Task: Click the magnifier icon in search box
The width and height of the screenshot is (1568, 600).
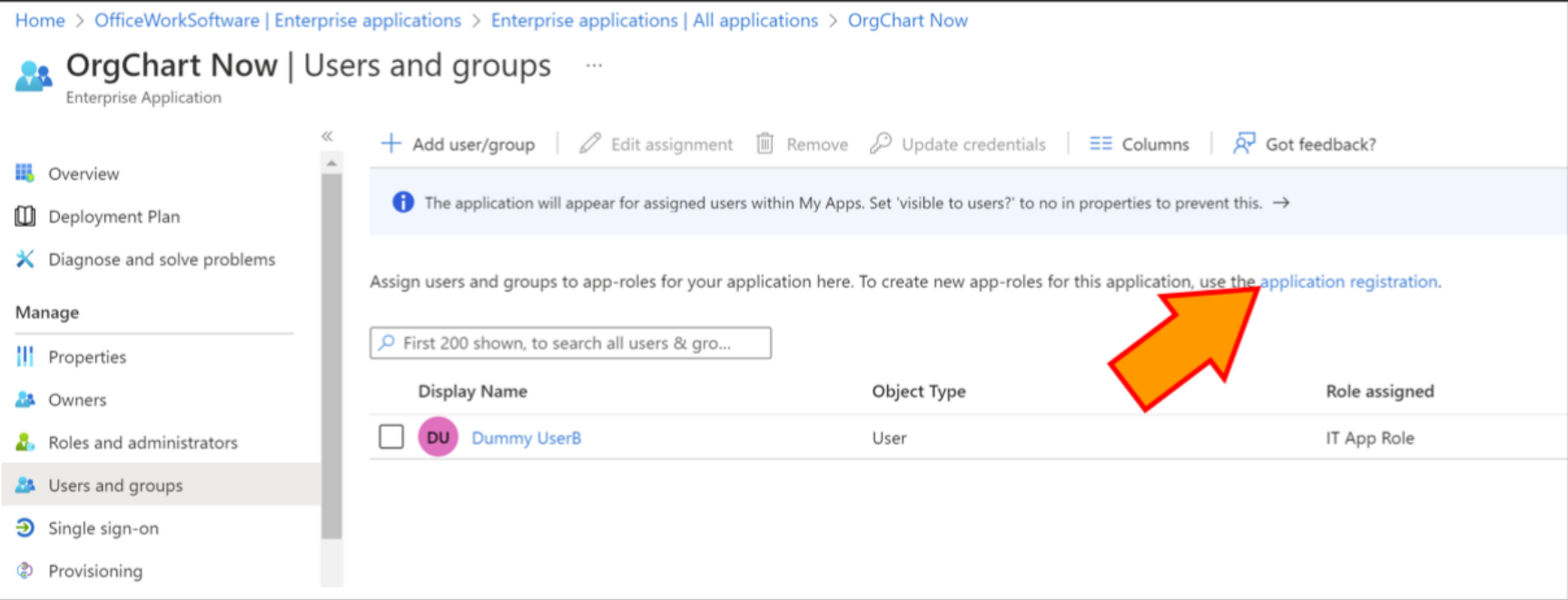Action: 387,342
